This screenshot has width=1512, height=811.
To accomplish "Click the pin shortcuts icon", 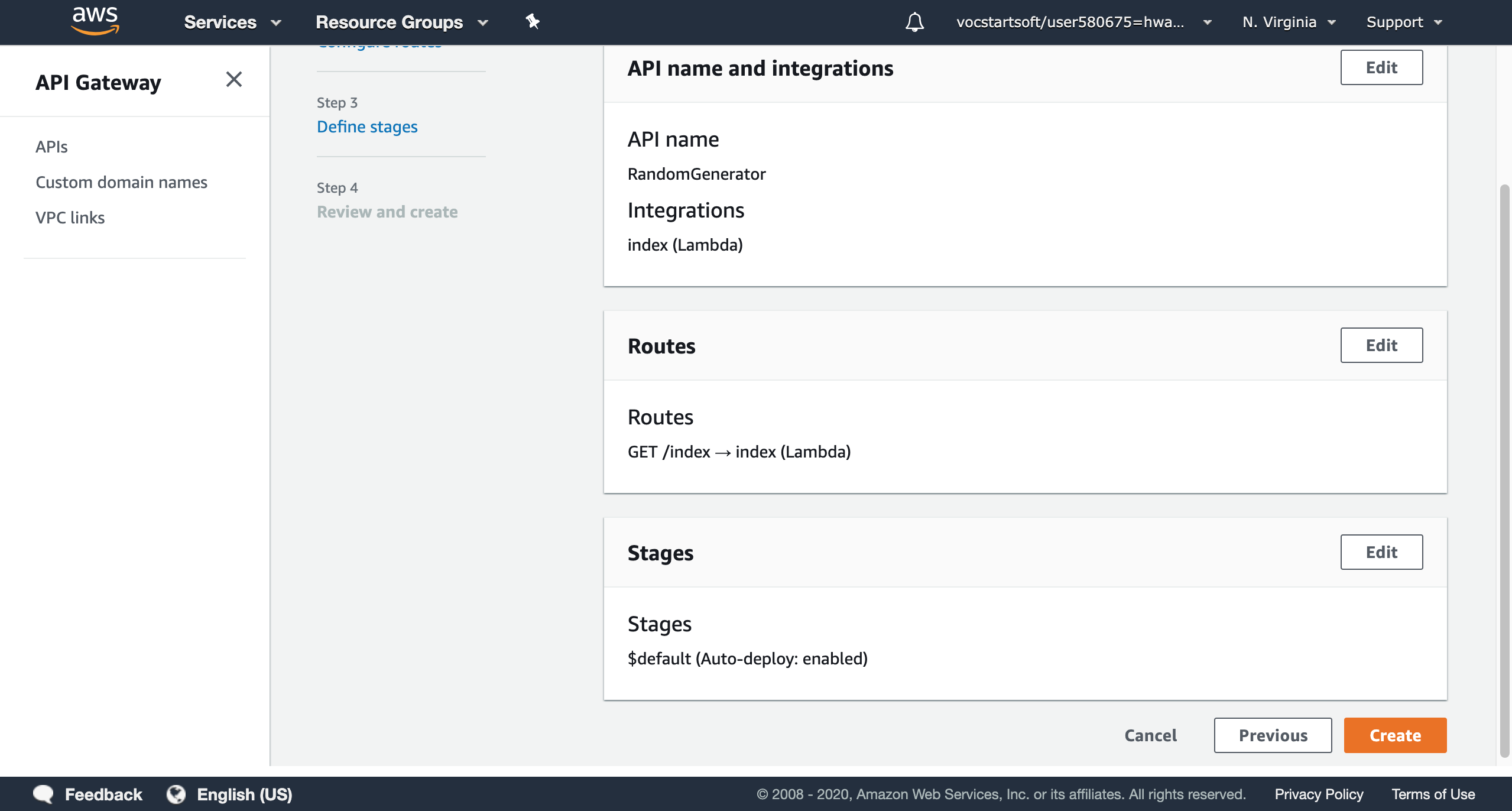I will 533,22.
